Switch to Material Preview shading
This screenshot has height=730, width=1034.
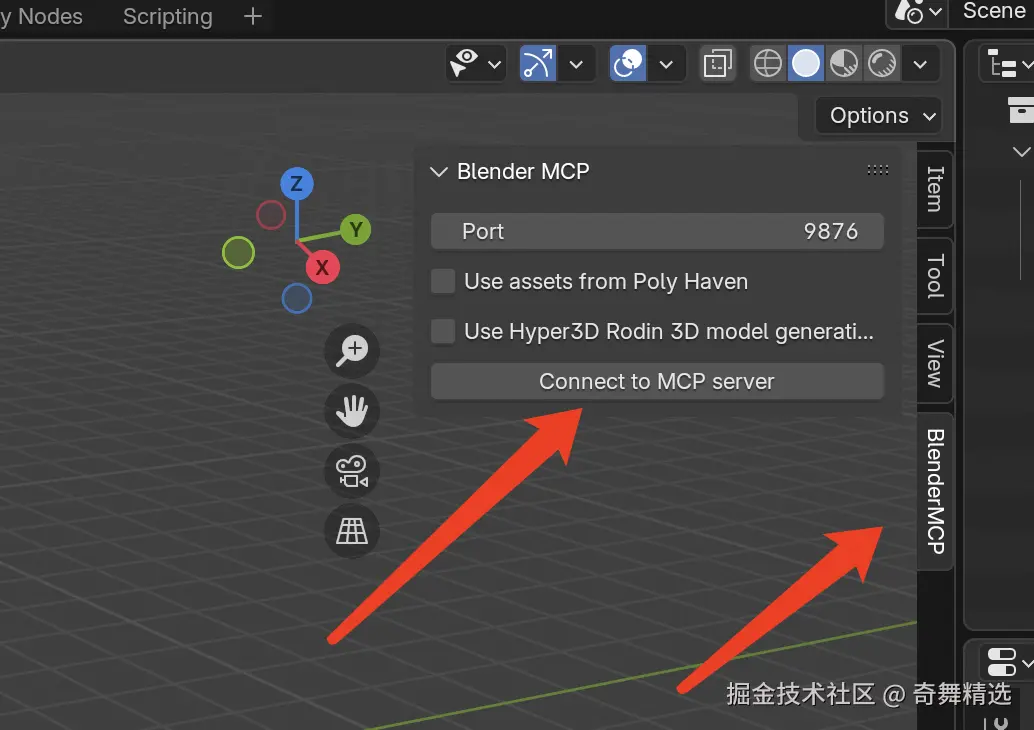pyautogui.click(x=844, y=64)
